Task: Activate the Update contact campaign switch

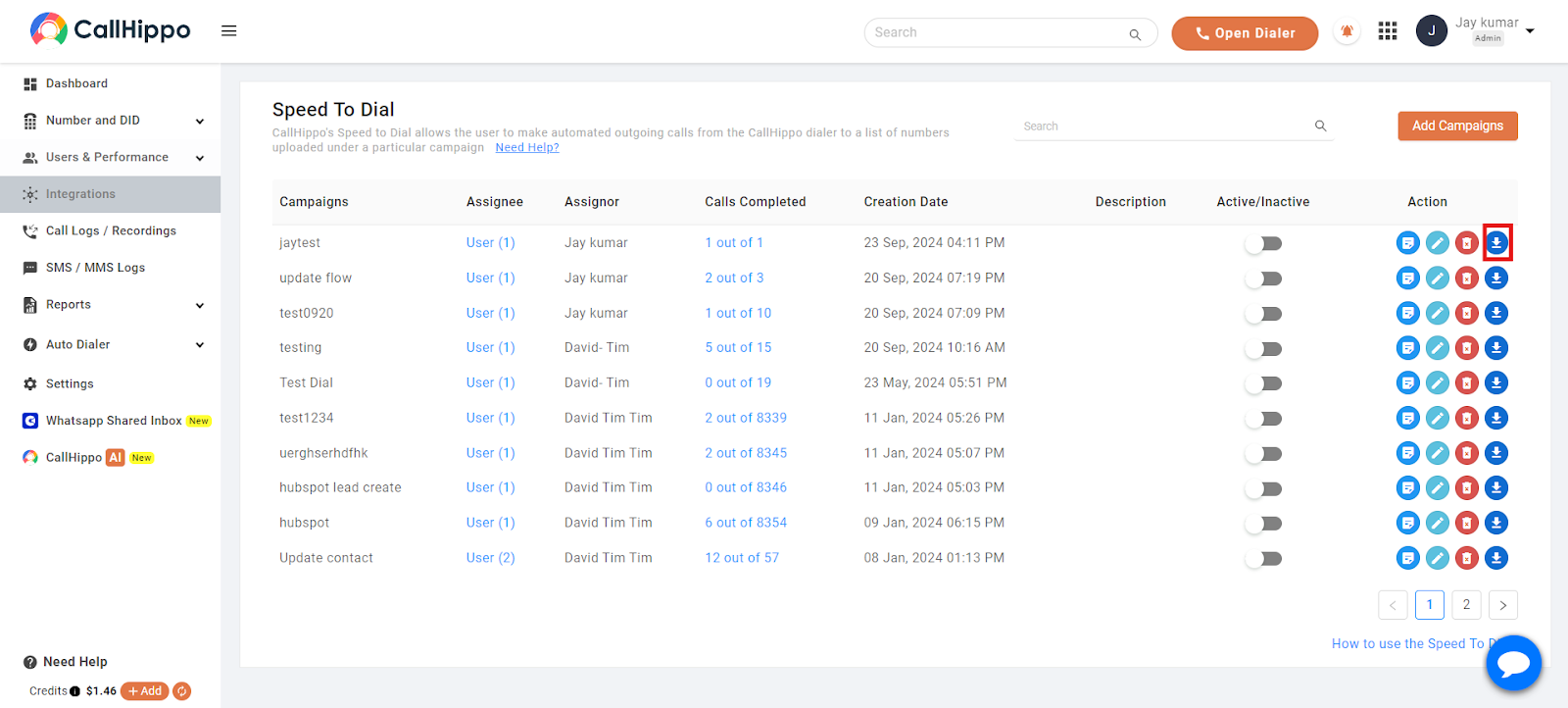Action: pos(1263,559)
